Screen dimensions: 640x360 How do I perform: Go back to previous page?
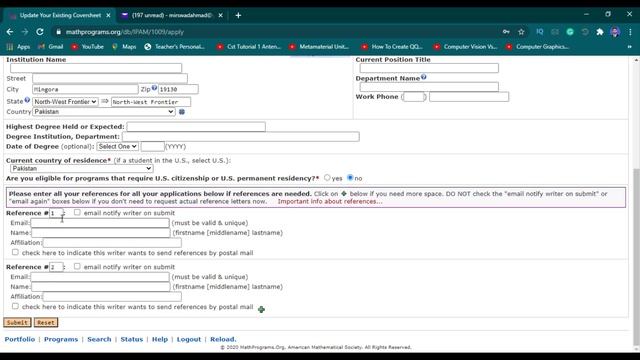click(x=10, y=32)
